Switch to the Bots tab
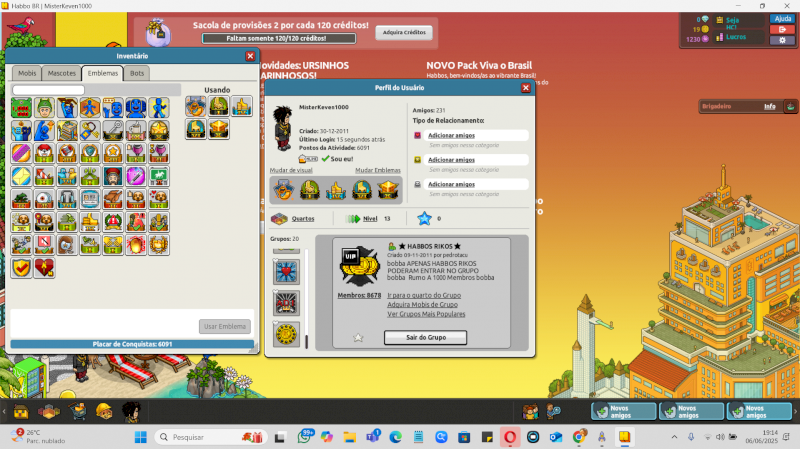This screenshot has width=800, height=449. coord(137,73)
